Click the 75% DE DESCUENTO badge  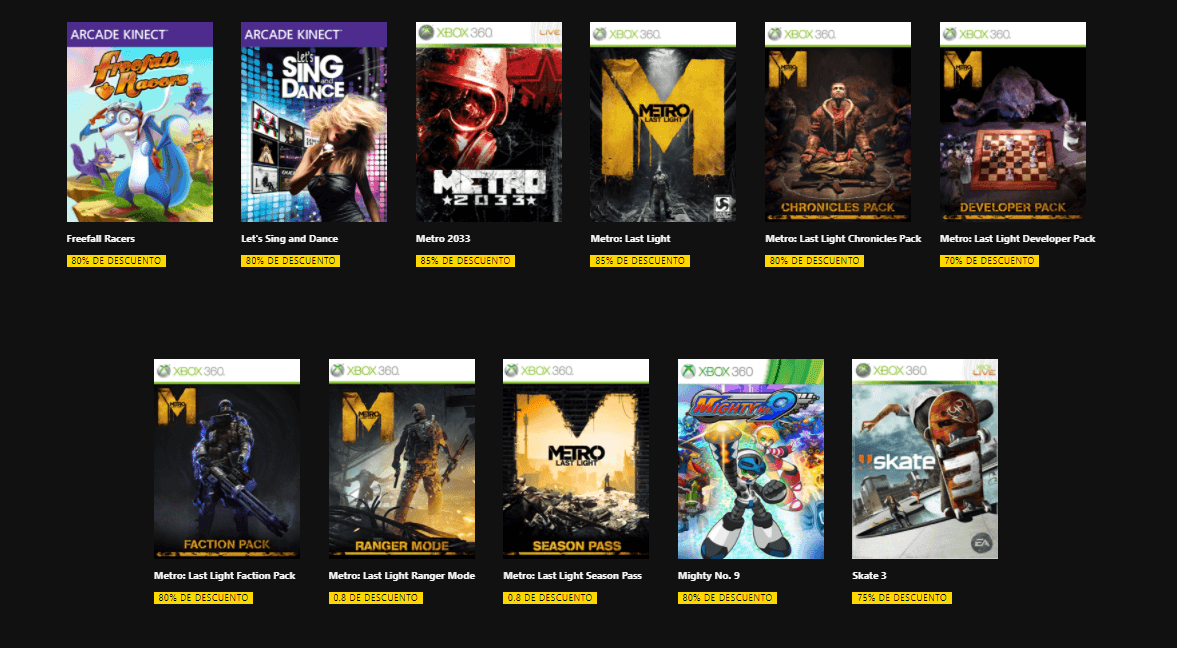901,598
